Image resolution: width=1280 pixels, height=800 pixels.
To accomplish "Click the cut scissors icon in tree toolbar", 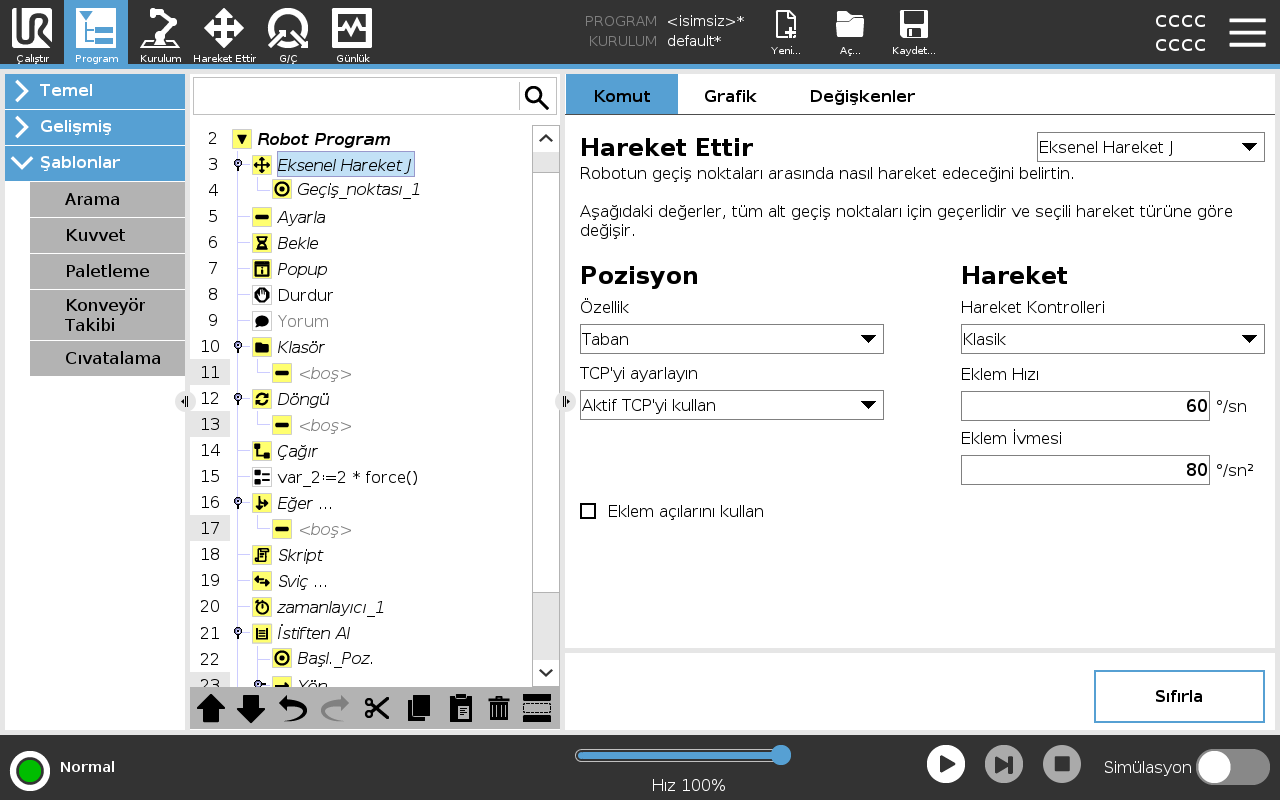I will (377, 708).
